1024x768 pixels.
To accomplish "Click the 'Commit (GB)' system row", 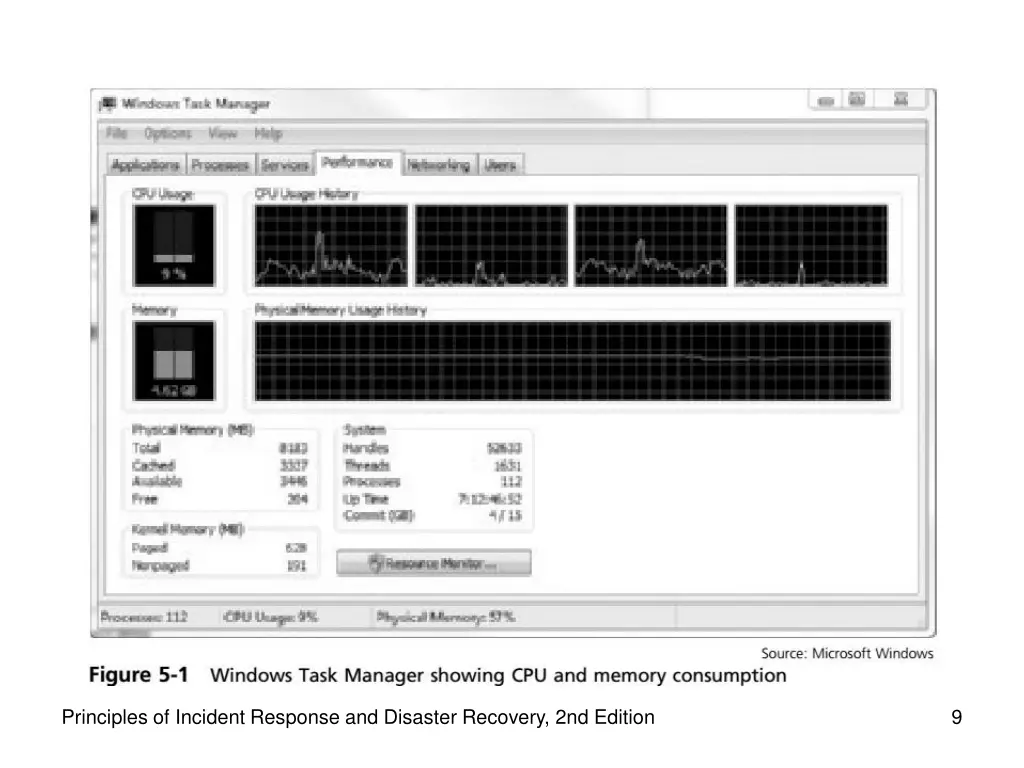I will click(x=432, y=515).
